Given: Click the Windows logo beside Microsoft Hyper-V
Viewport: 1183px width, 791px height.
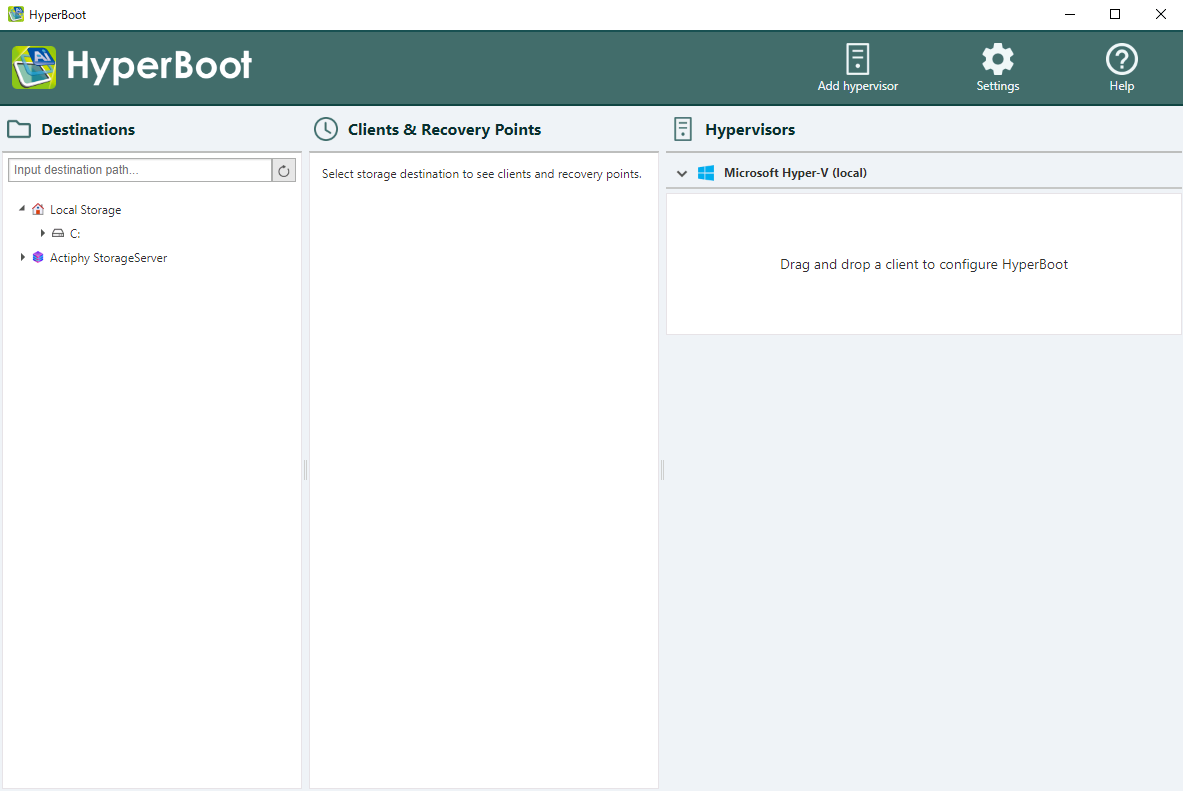Looking at the screenshot, I should 706,173.
